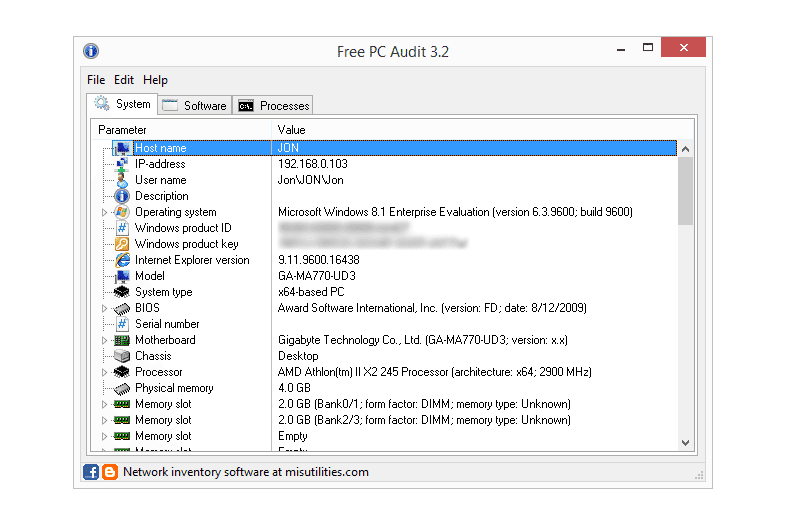The height and width of the screenshot is (524, 786).
Task: Open the Help menu
Action: click(x=155, y=80)
